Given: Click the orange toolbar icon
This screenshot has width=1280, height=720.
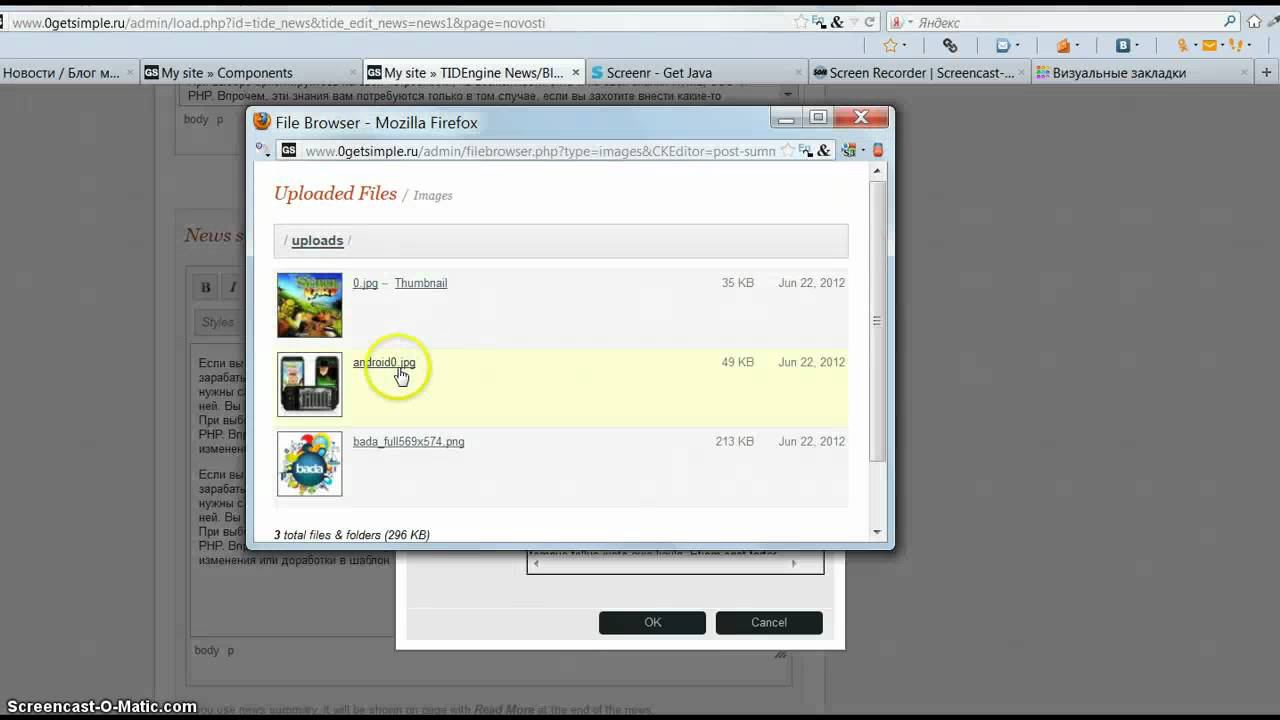Looking at the screenshot, I should pos(1063,46).
